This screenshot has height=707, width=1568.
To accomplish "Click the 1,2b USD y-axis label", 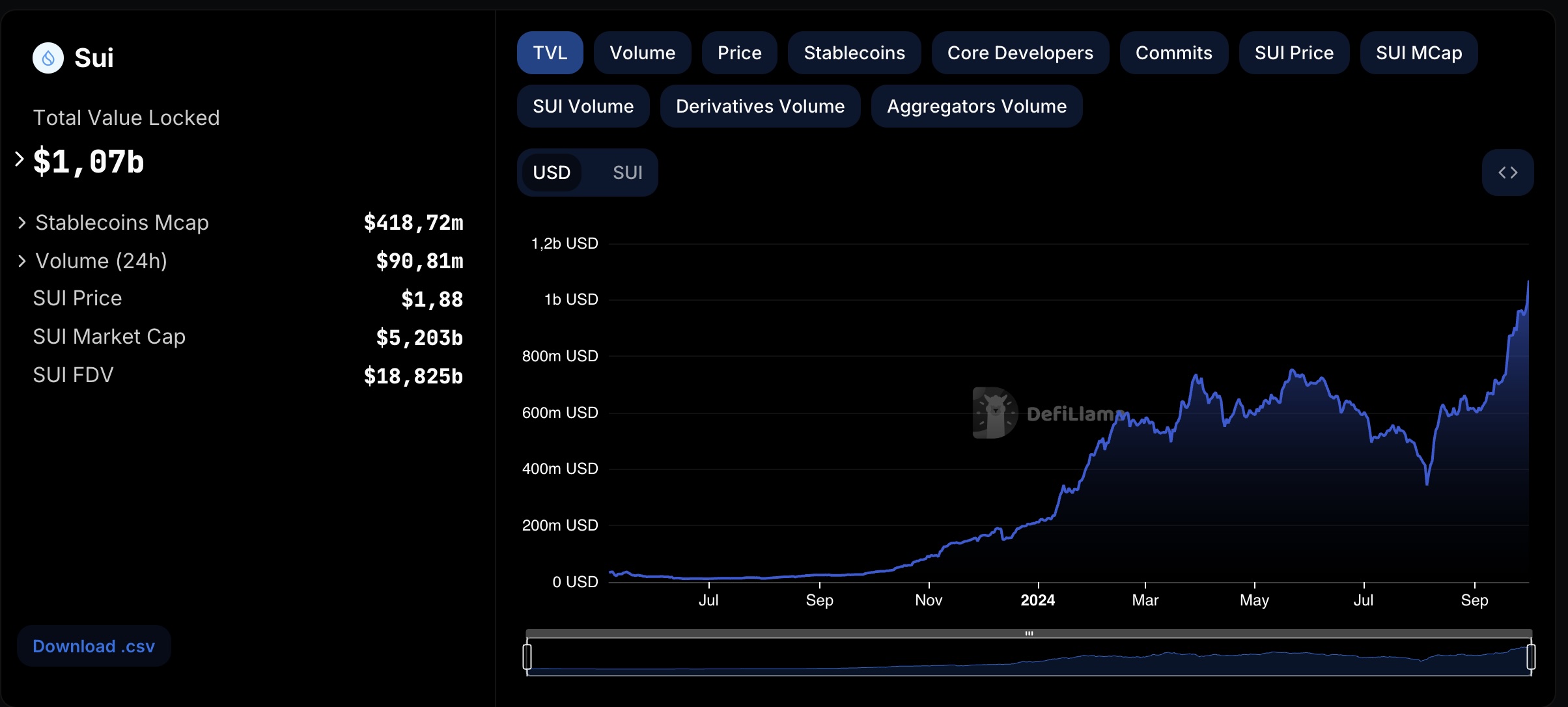I will pyautogui.click(x=565, y=243).
